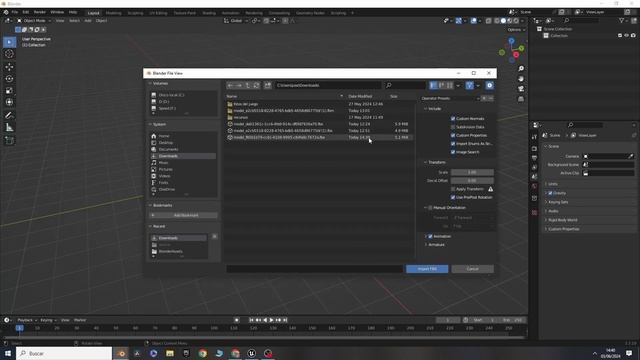Toggle Custom Normals checkbox
Viewport: 640px width, 360px height.
[x=453, y=119]
